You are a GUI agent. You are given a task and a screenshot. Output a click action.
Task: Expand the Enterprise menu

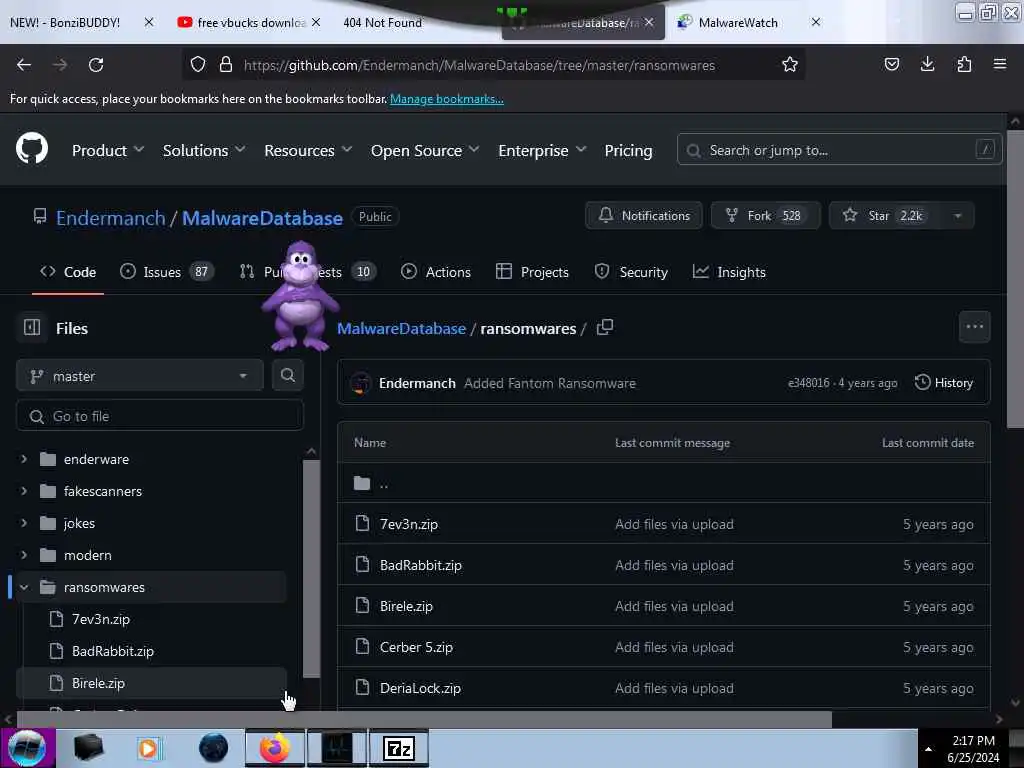pos(542,150)
